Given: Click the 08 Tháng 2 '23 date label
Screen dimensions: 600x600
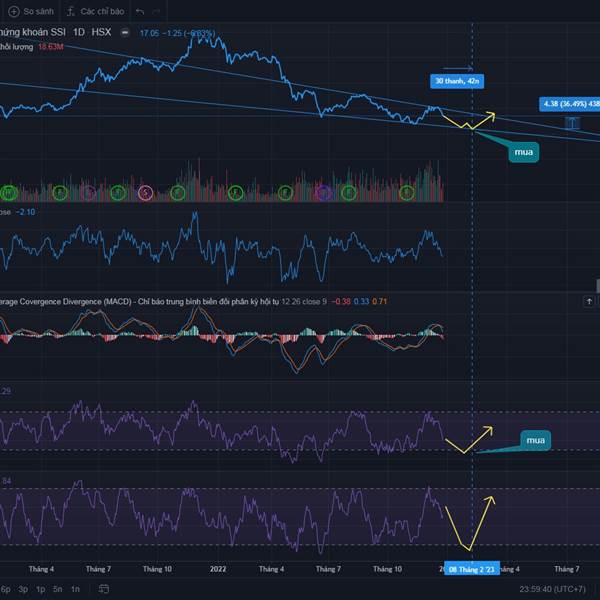Looking at the screenshot, I should (x=472, y=569).
